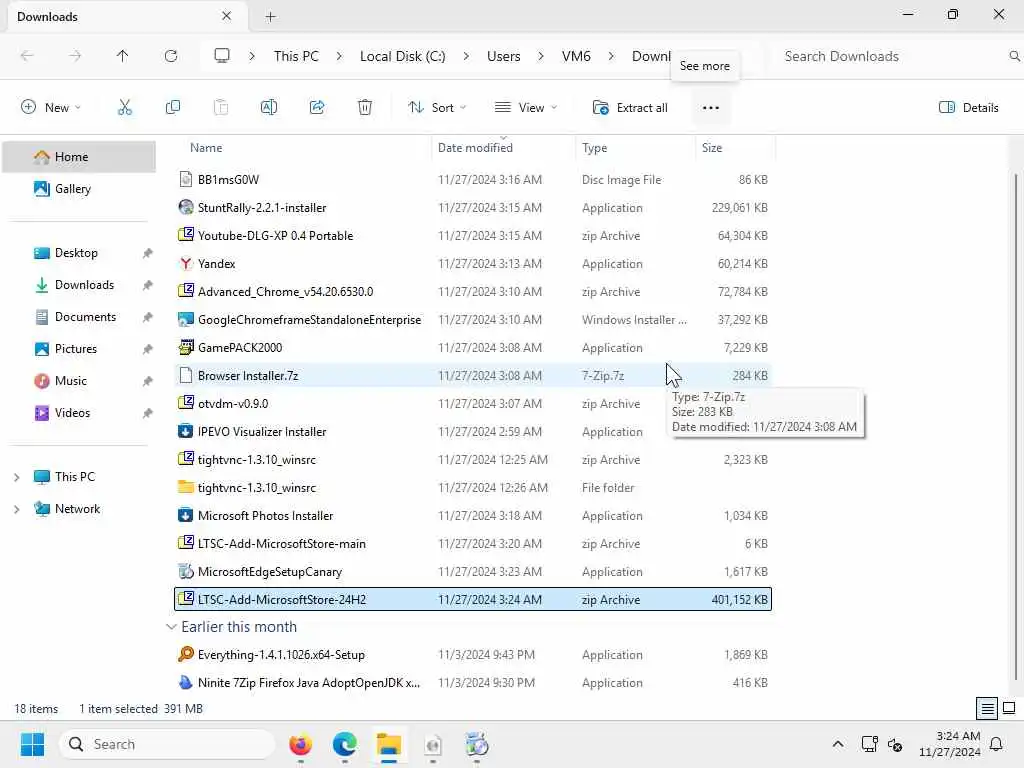The width and height of the screenshot is (1024, 768).
Task: Click File Explorer taskbar icon
Action: [x=389, y=744]
